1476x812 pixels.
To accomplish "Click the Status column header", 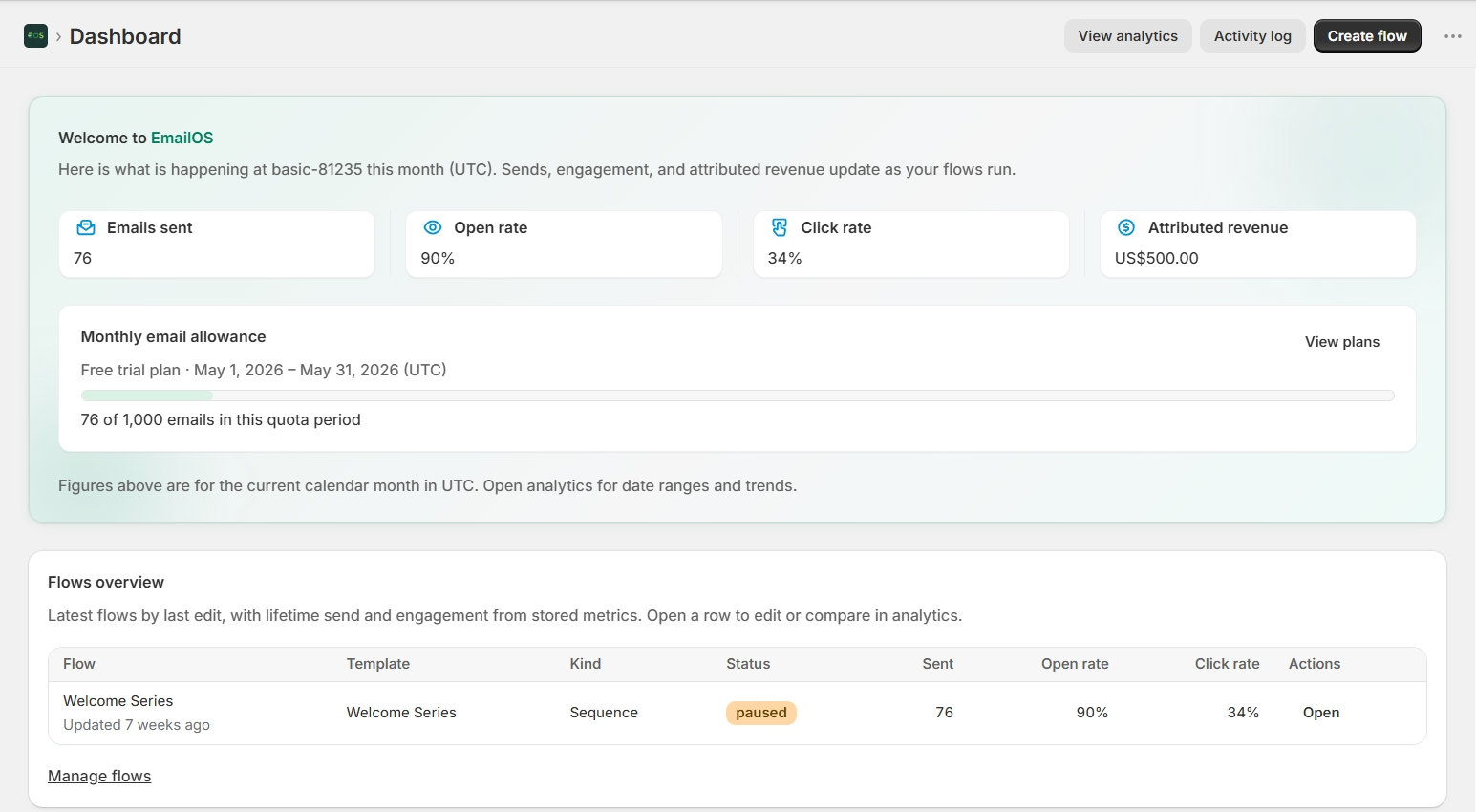I will 748,664.
